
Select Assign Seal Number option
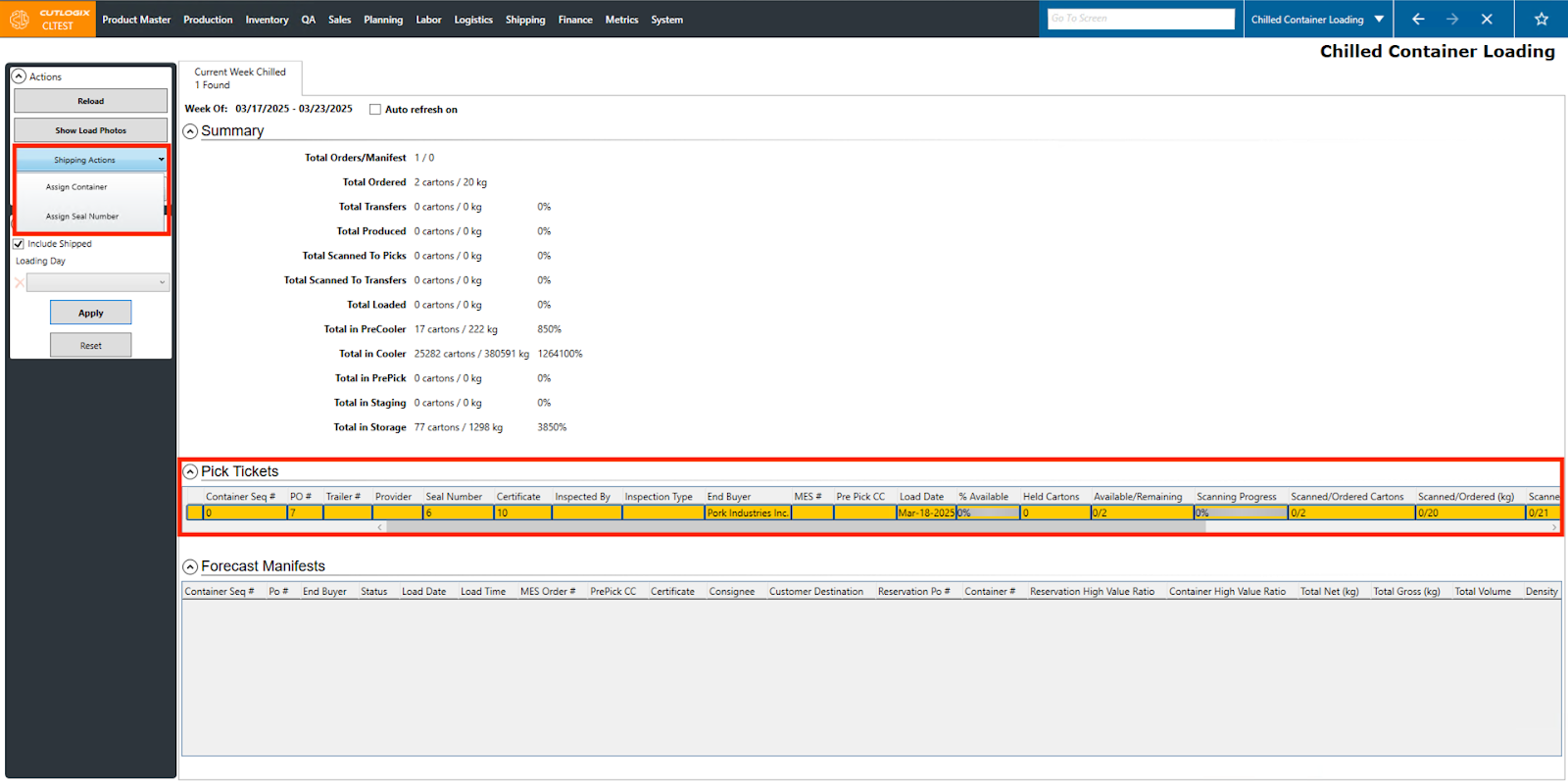[x=82, y=217]
